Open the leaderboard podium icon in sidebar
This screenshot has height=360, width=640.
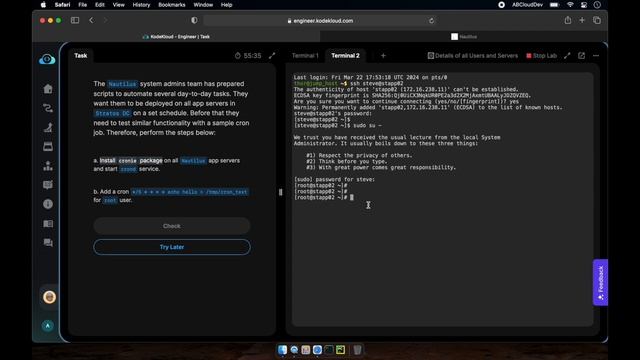tap(48, 166)
